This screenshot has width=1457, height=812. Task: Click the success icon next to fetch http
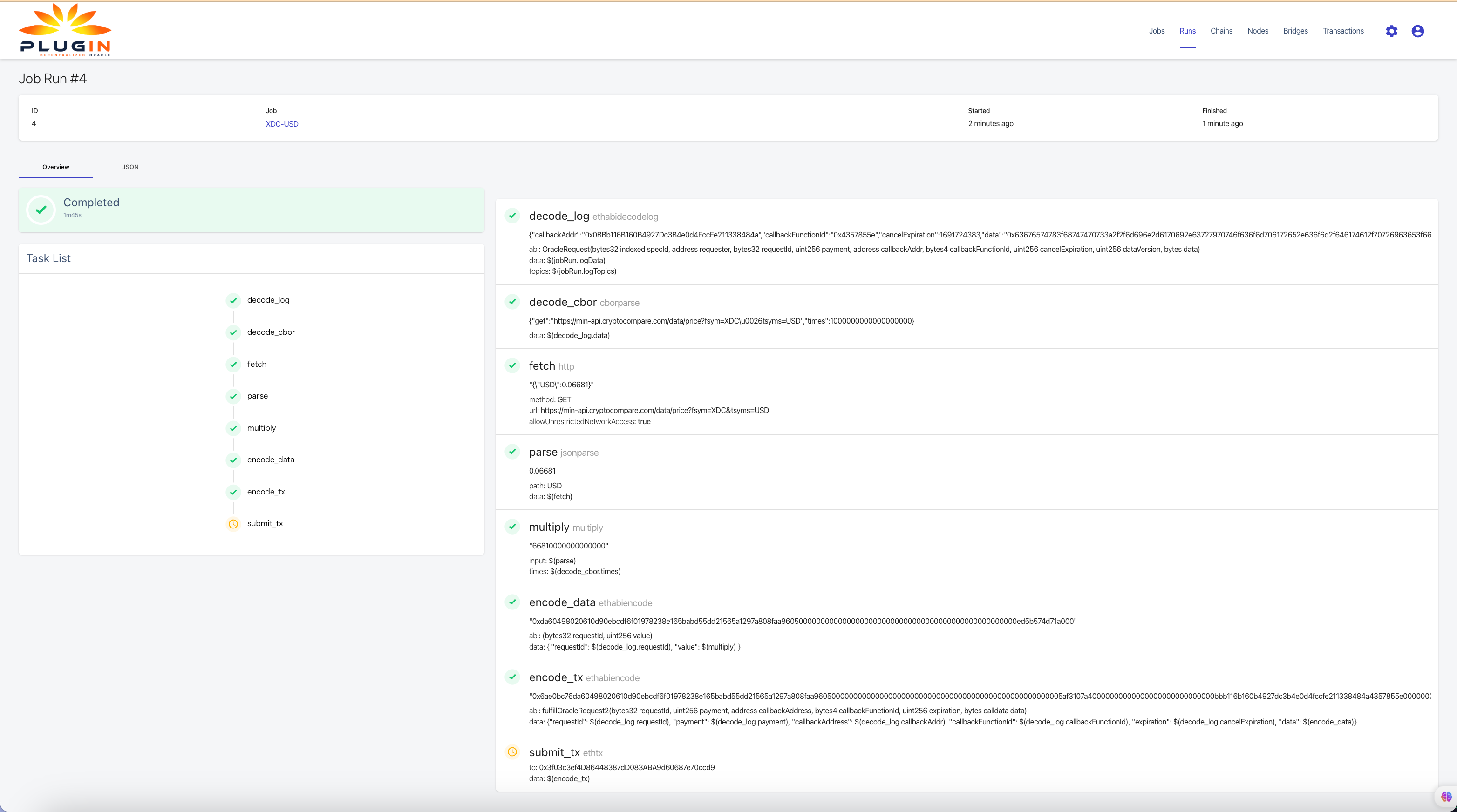(512, 365)
